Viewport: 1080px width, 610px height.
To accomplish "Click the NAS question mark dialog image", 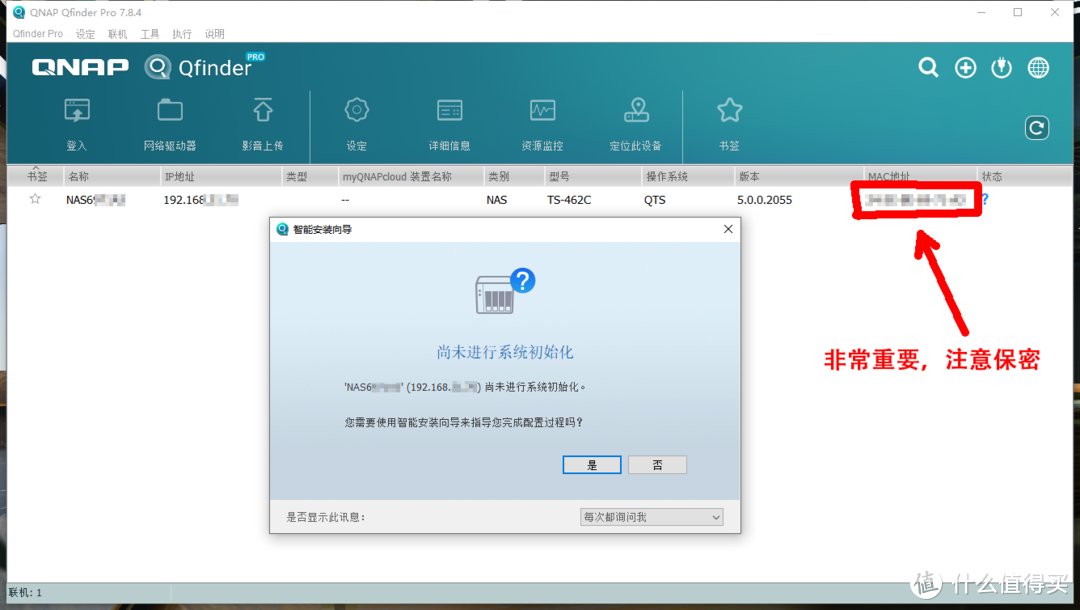I will (505, 291).
